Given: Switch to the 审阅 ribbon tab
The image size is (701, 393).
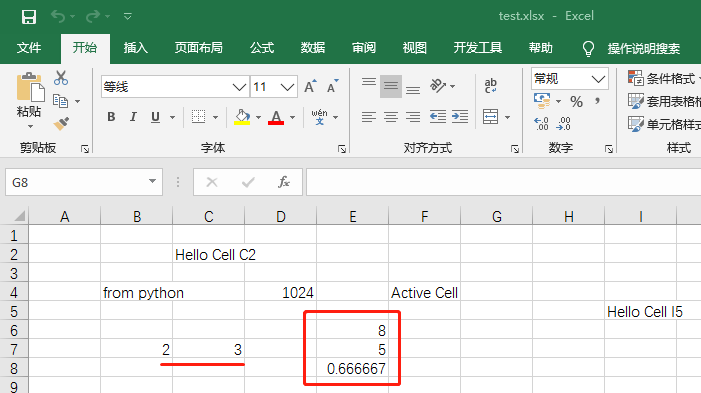Looking at the screenshot, I should [363, 48].
